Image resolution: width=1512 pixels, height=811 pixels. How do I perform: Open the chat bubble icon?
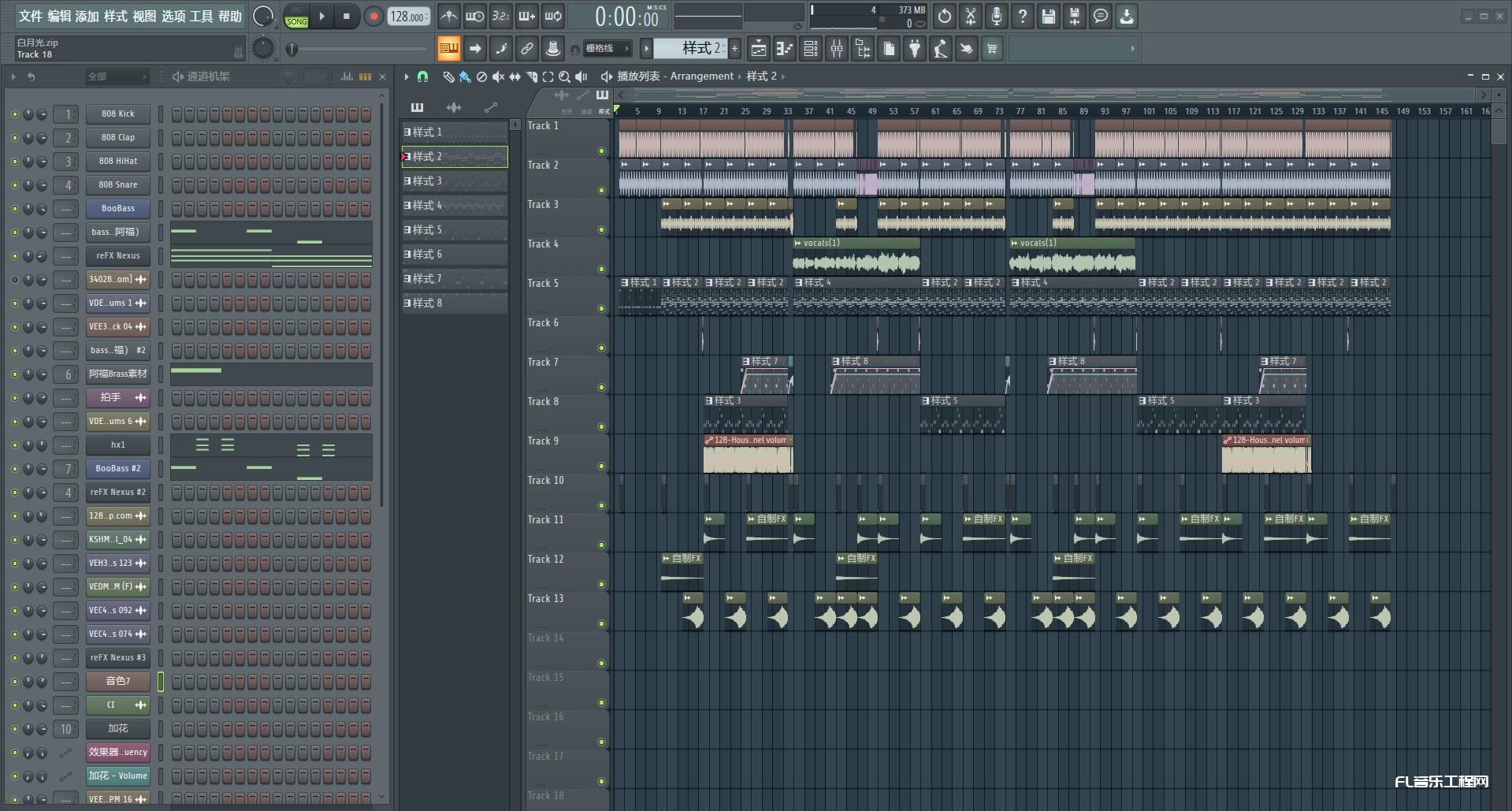pos(1101,16)
